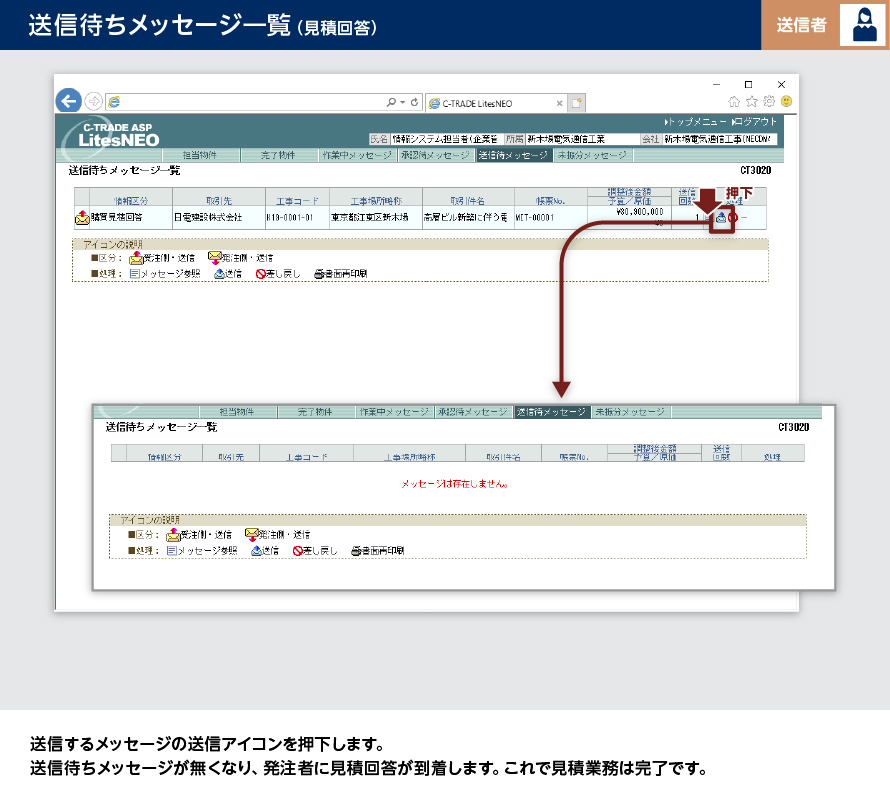Click the browser address input field
The width and height of the screenshot is (890, 810).
250,102
